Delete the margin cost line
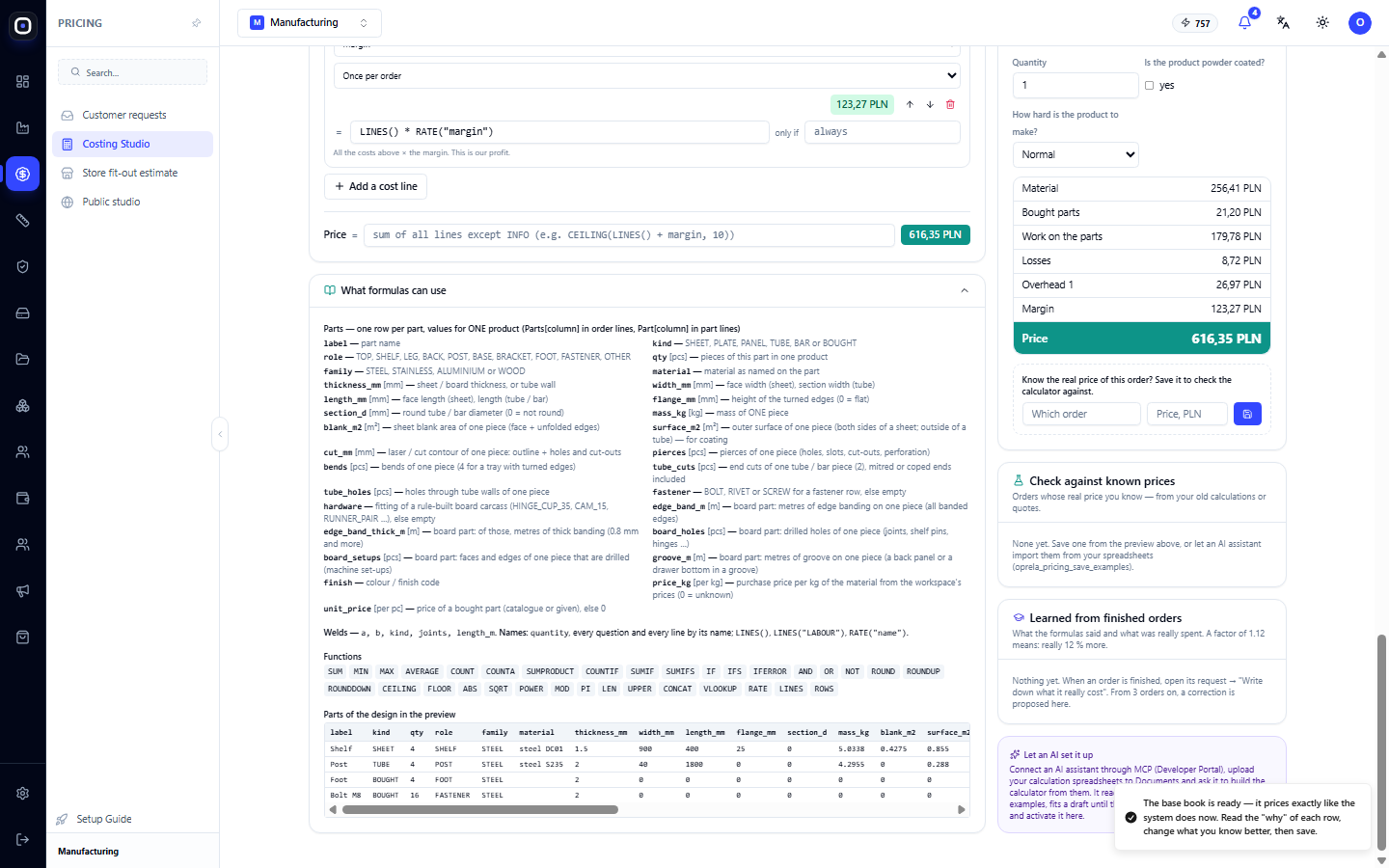Viewport: 1389px width, 868px height. pos(950,104)
